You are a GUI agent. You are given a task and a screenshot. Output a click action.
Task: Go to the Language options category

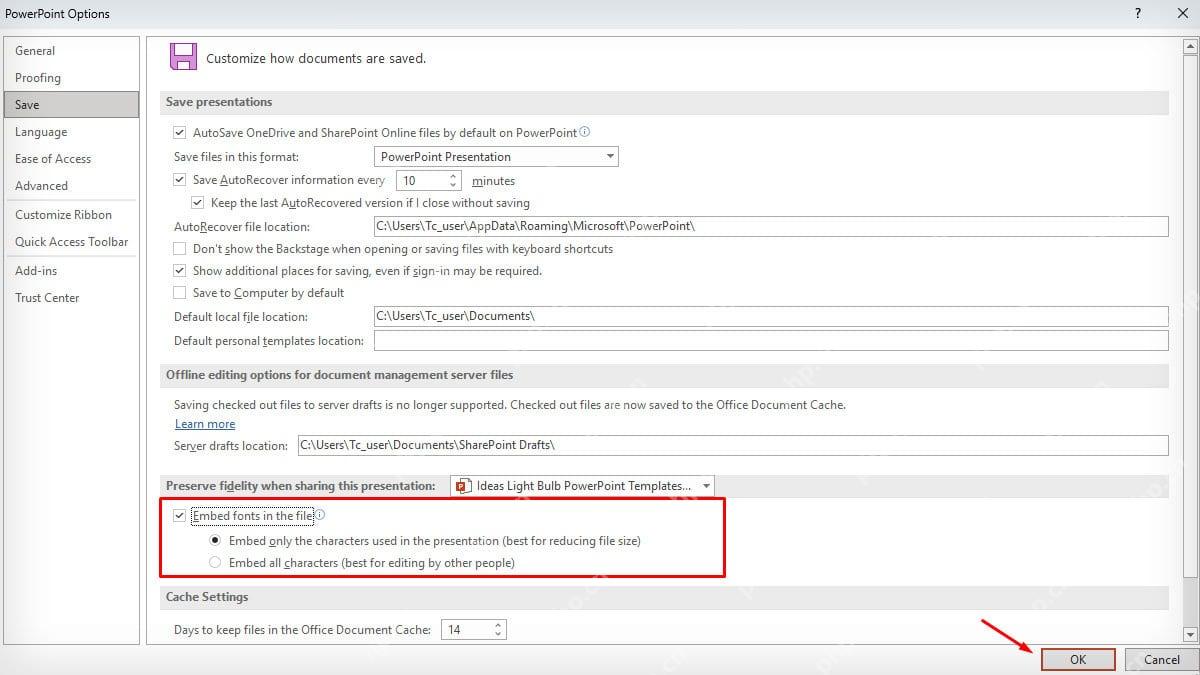pyautogui.click(x=72, y=132)
